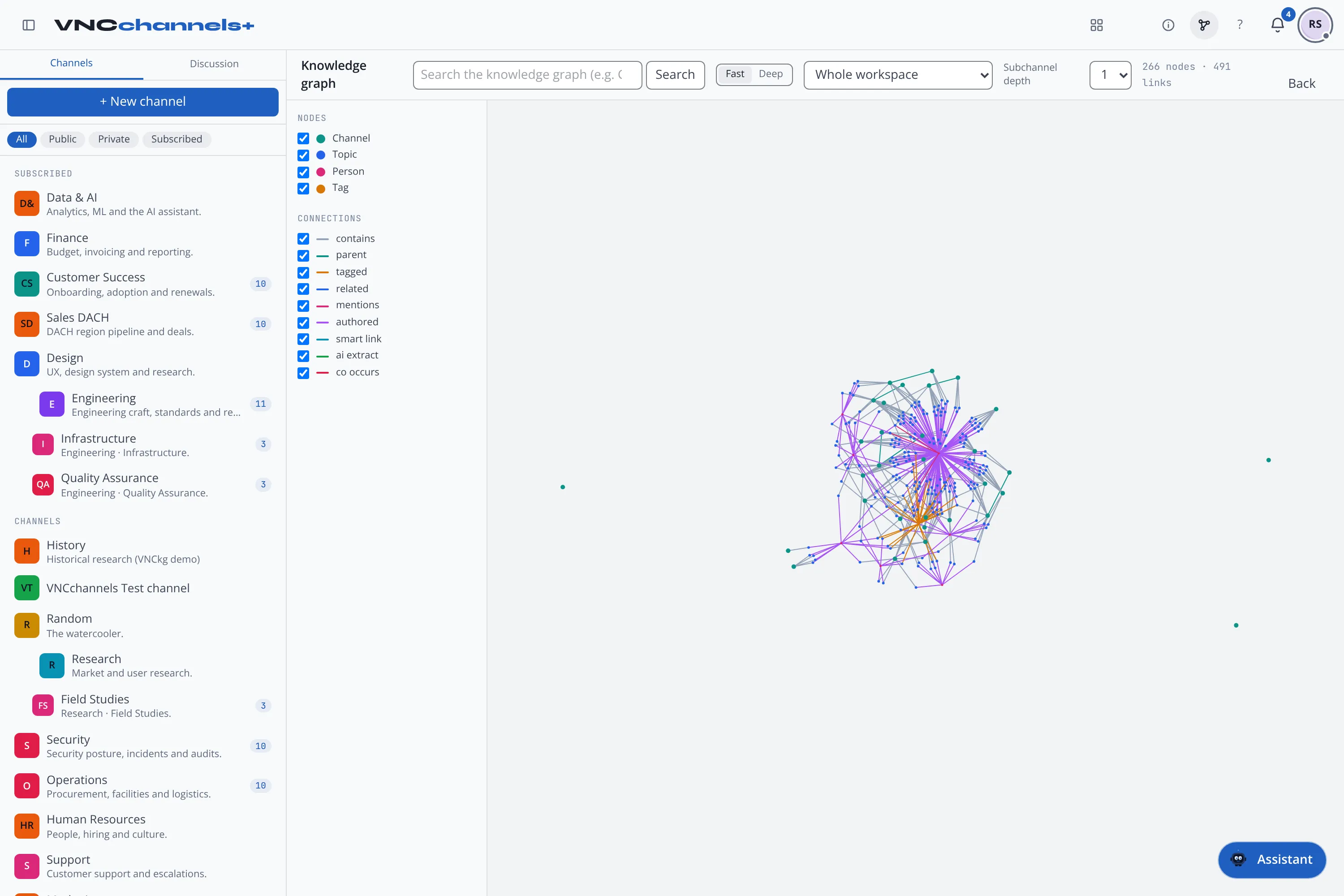Toggle the sidebar panel icon
The height and width of the screenshot is (896, 1344).
point(29,25)
